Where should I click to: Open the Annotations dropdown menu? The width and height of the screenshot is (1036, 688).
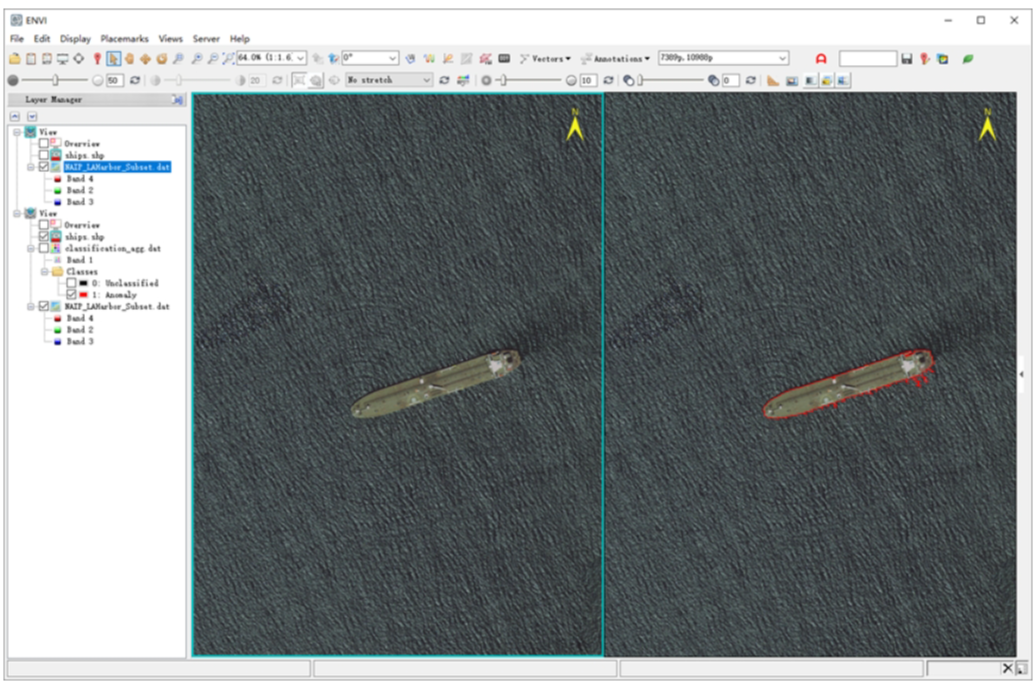coord(615,59)
